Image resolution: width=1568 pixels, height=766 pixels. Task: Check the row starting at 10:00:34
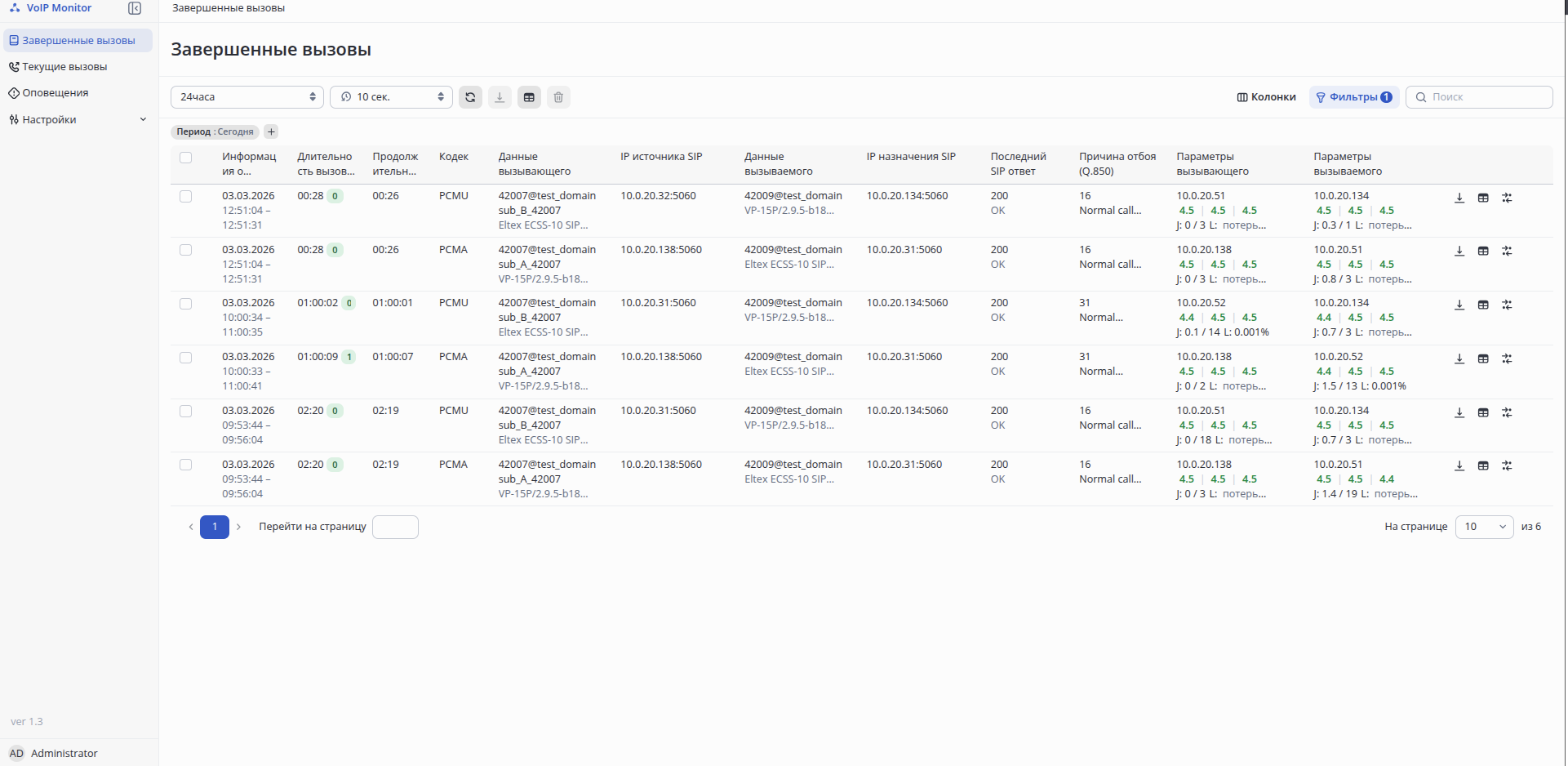tap(185, 304)
